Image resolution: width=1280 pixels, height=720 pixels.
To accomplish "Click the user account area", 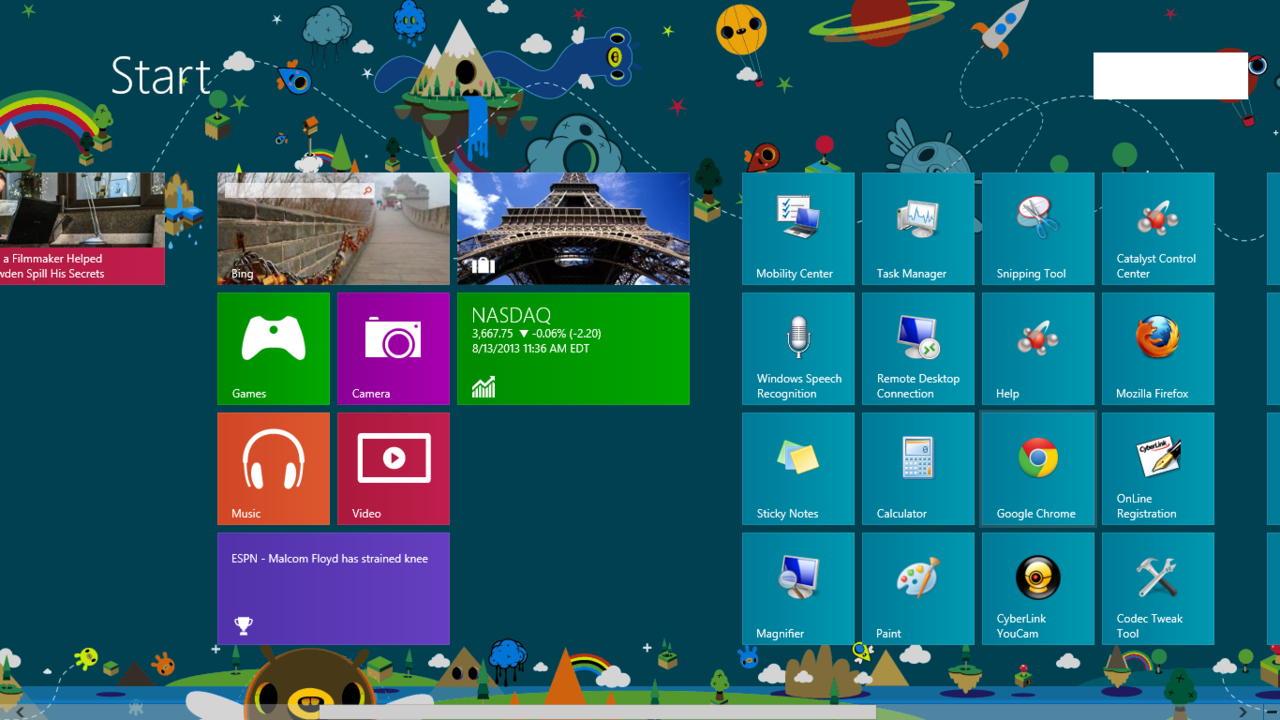I will tap(1170, 76).
